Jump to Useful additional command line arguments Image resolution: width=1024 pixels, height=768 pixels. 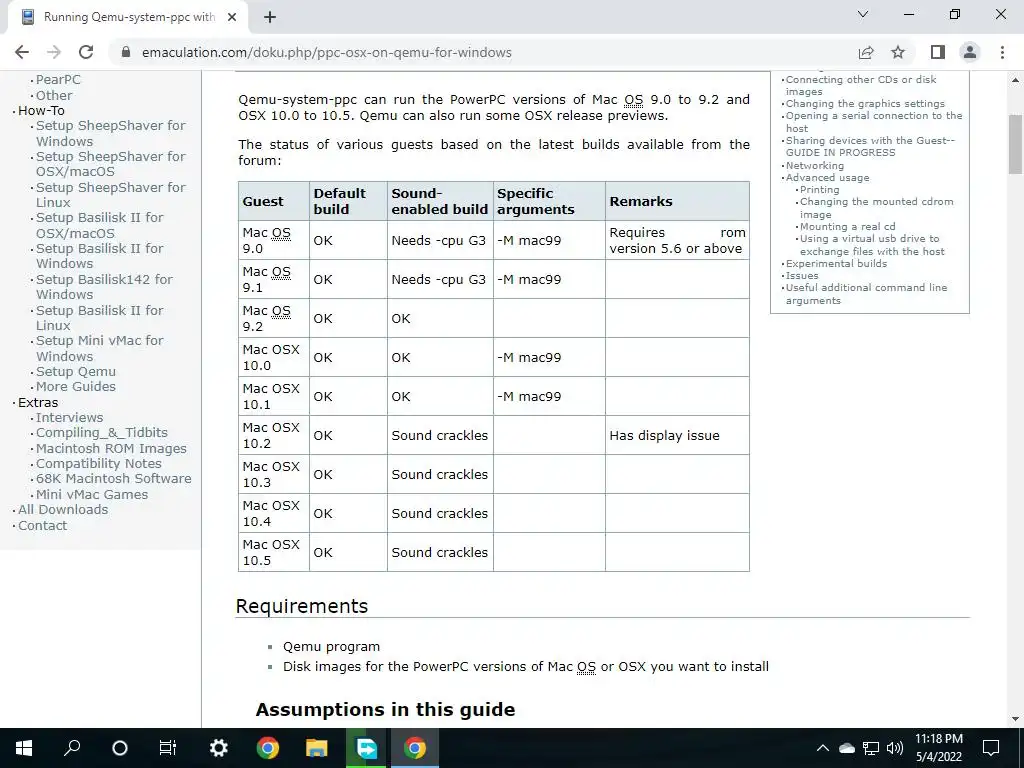pyautogui.click(x=866, y=294)
